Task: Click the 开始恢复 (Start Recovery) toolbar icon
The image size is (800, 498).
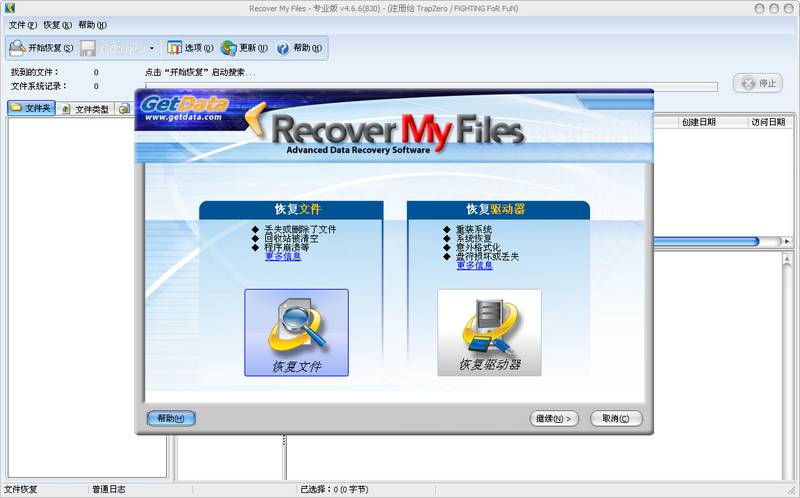Action: (18, 48)
